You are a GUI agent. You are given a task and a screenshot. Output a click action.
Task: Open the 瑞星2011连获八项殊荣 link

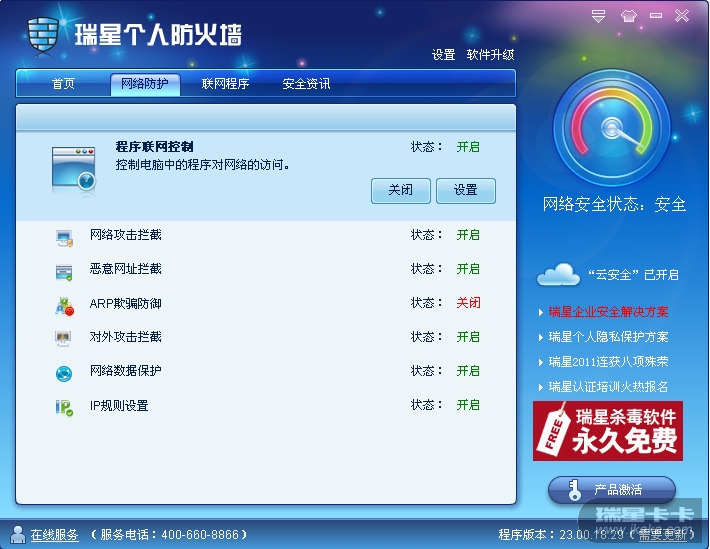pyautogui.click(x=608, y=362)
